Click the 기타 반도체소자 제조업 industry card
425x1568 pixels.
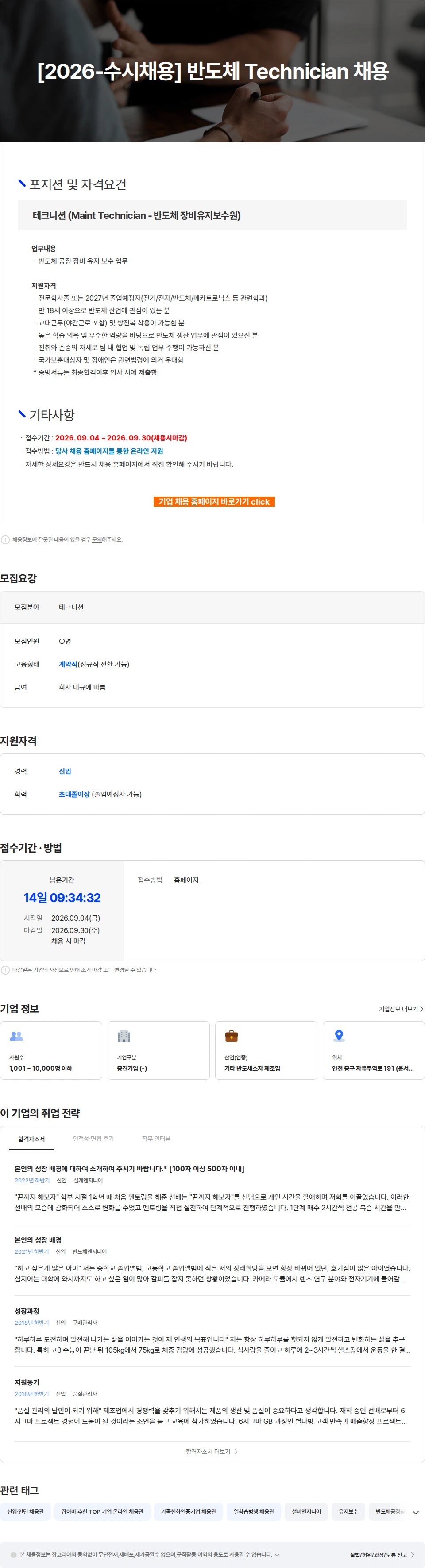(266, 1051)
